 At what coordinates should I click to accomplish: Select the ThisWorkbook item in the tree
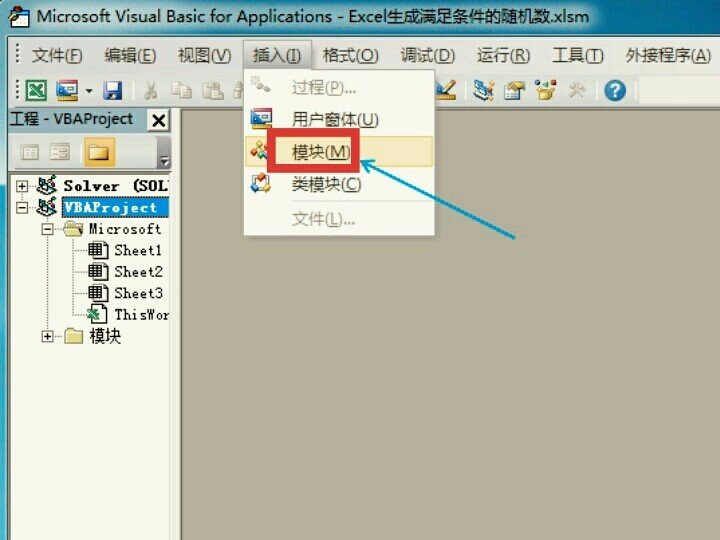140,314
